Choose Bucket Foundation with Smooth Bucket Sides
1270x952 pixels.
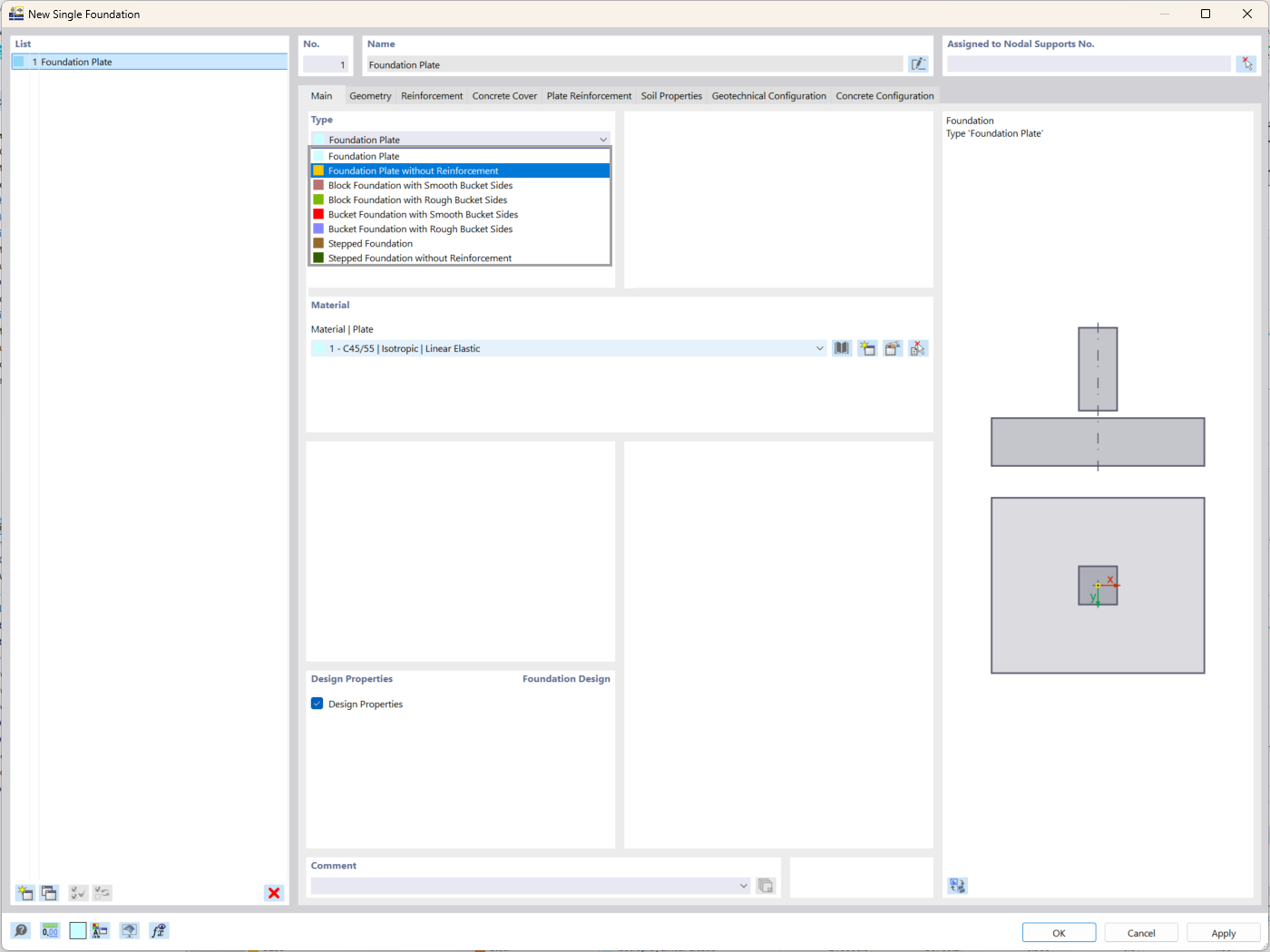tap(460, 214)
